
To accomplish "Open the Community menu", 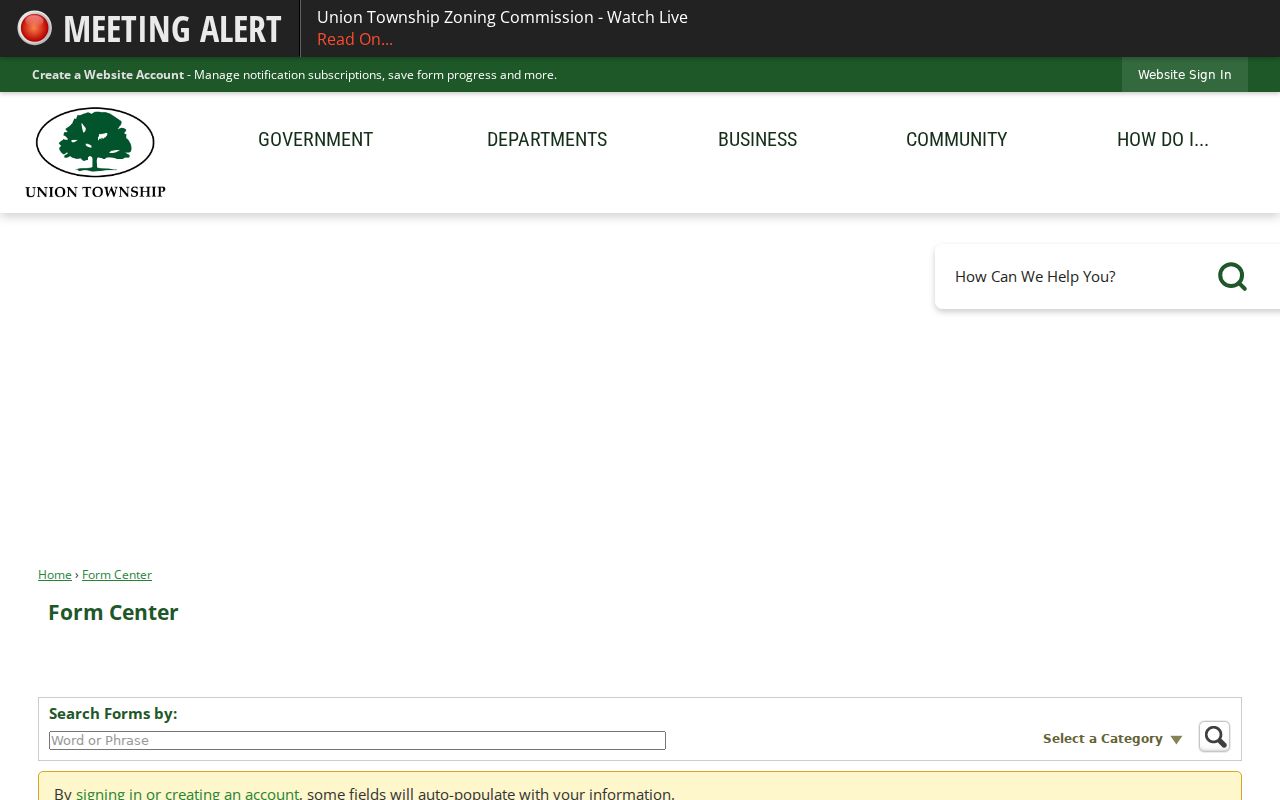I will pyautogui.click(x=956, y=140).
